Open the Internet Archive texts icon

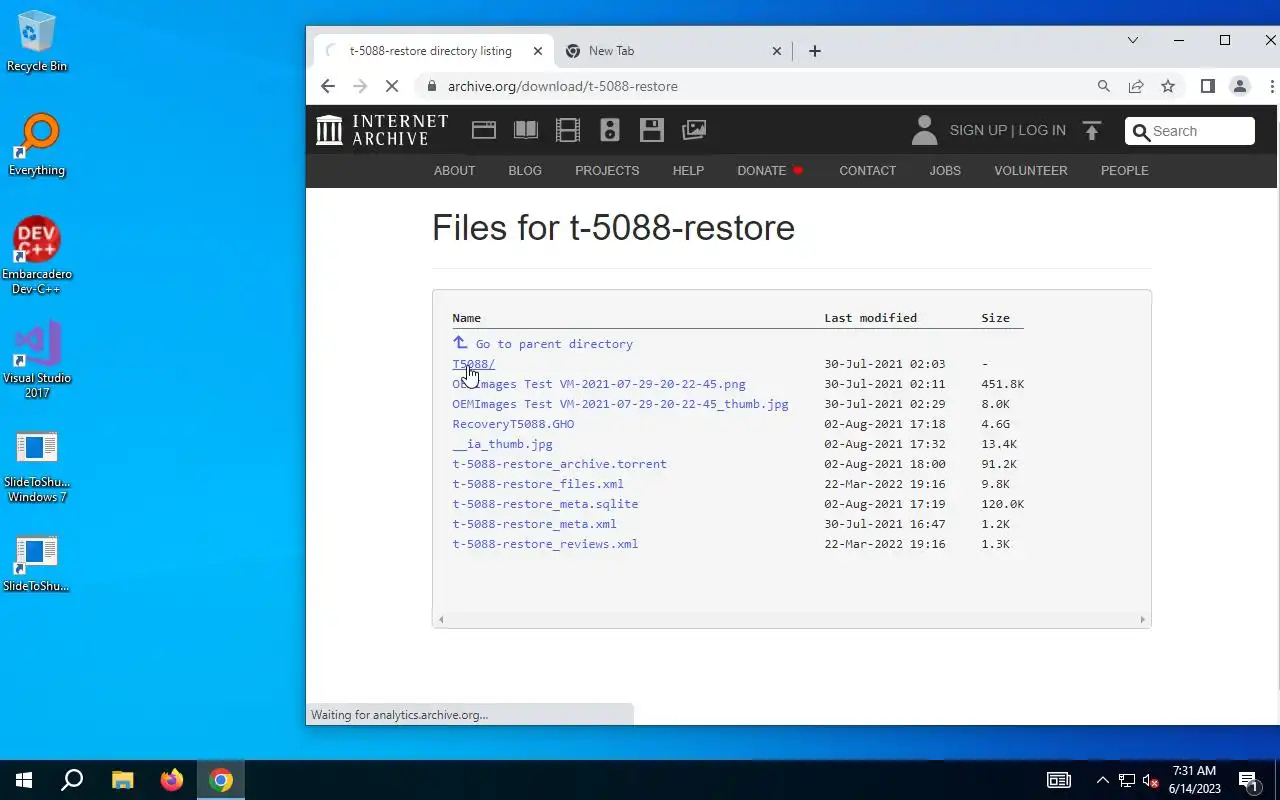coord(525,130)
